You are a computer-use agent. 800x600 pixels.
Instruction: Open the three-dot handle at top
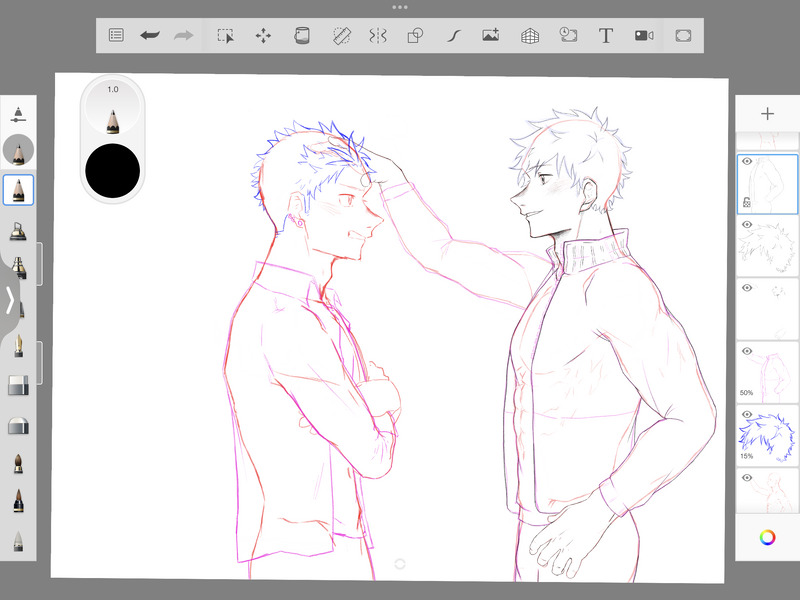[x=400, y=7]
